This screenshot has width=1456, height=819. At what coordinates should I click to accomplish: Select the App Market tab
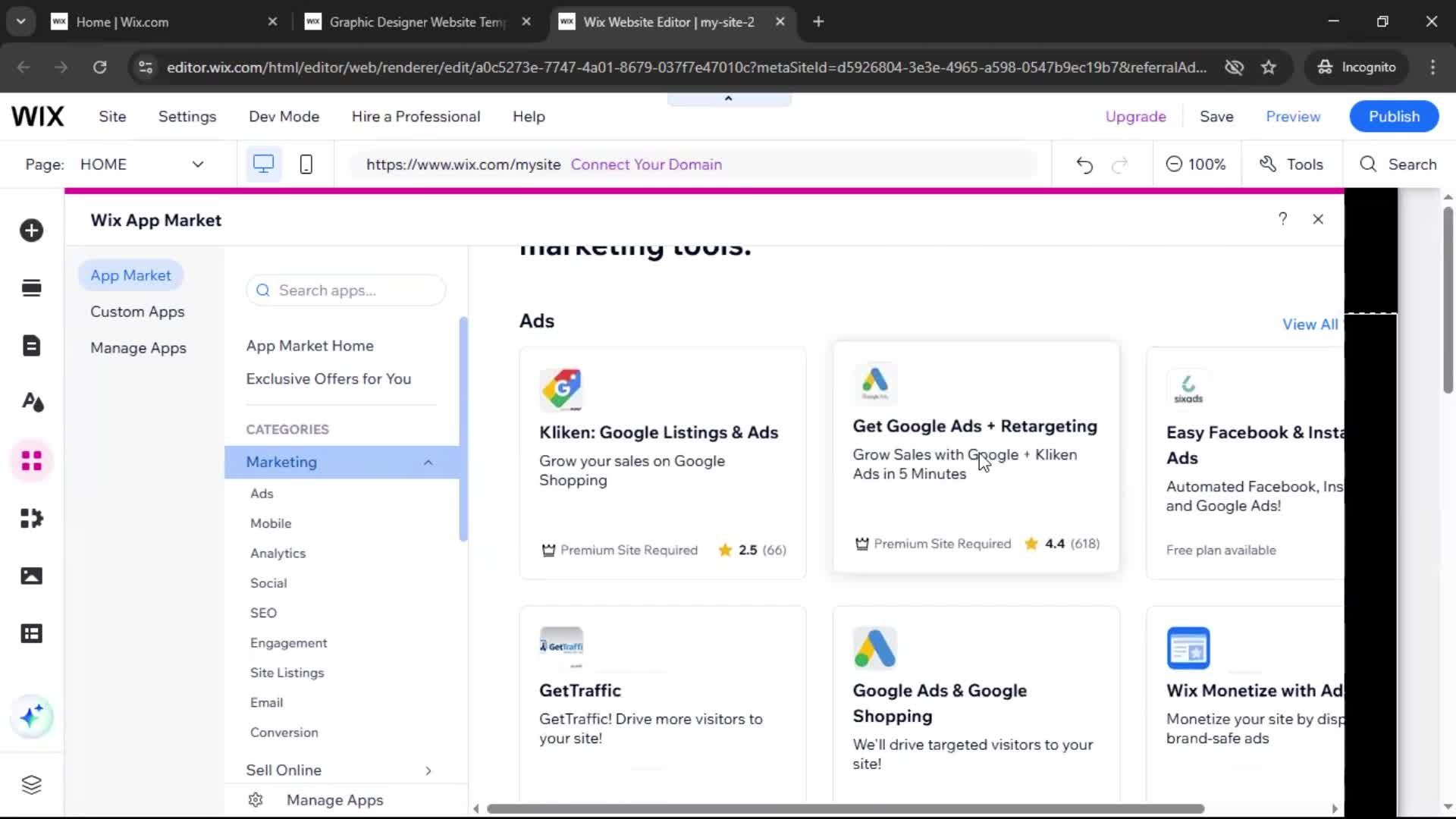tap(130, 275)
